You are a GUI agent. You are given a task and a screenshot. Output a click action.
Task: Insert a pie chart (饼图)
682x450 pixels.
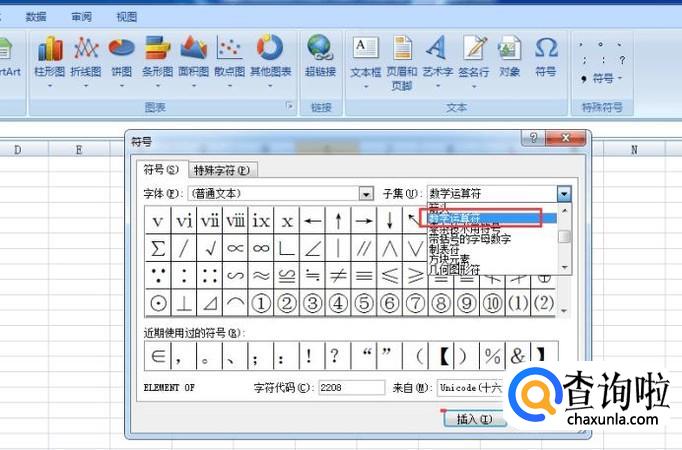[121, 60]
